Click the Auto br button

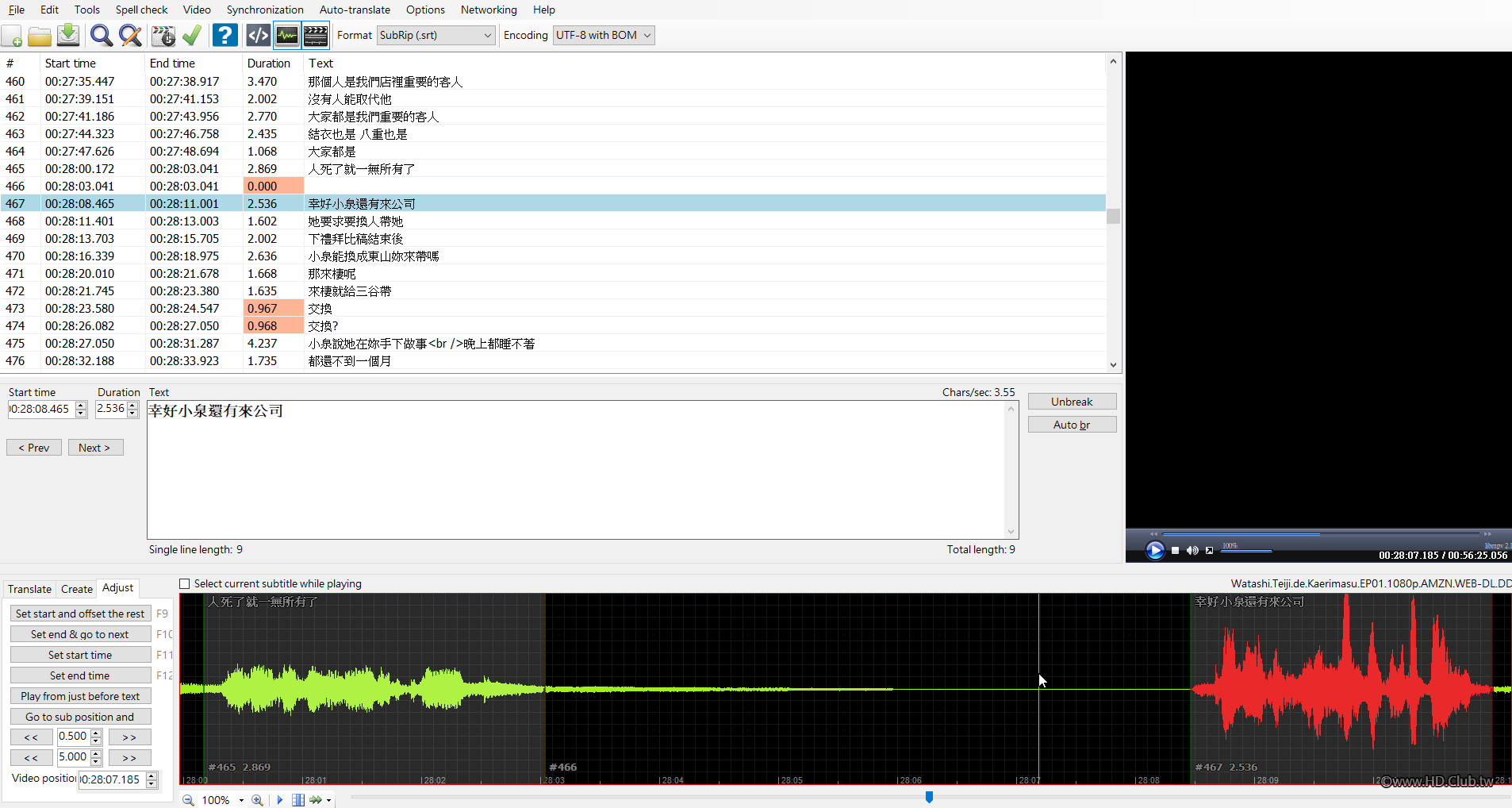coord(1073,425)
